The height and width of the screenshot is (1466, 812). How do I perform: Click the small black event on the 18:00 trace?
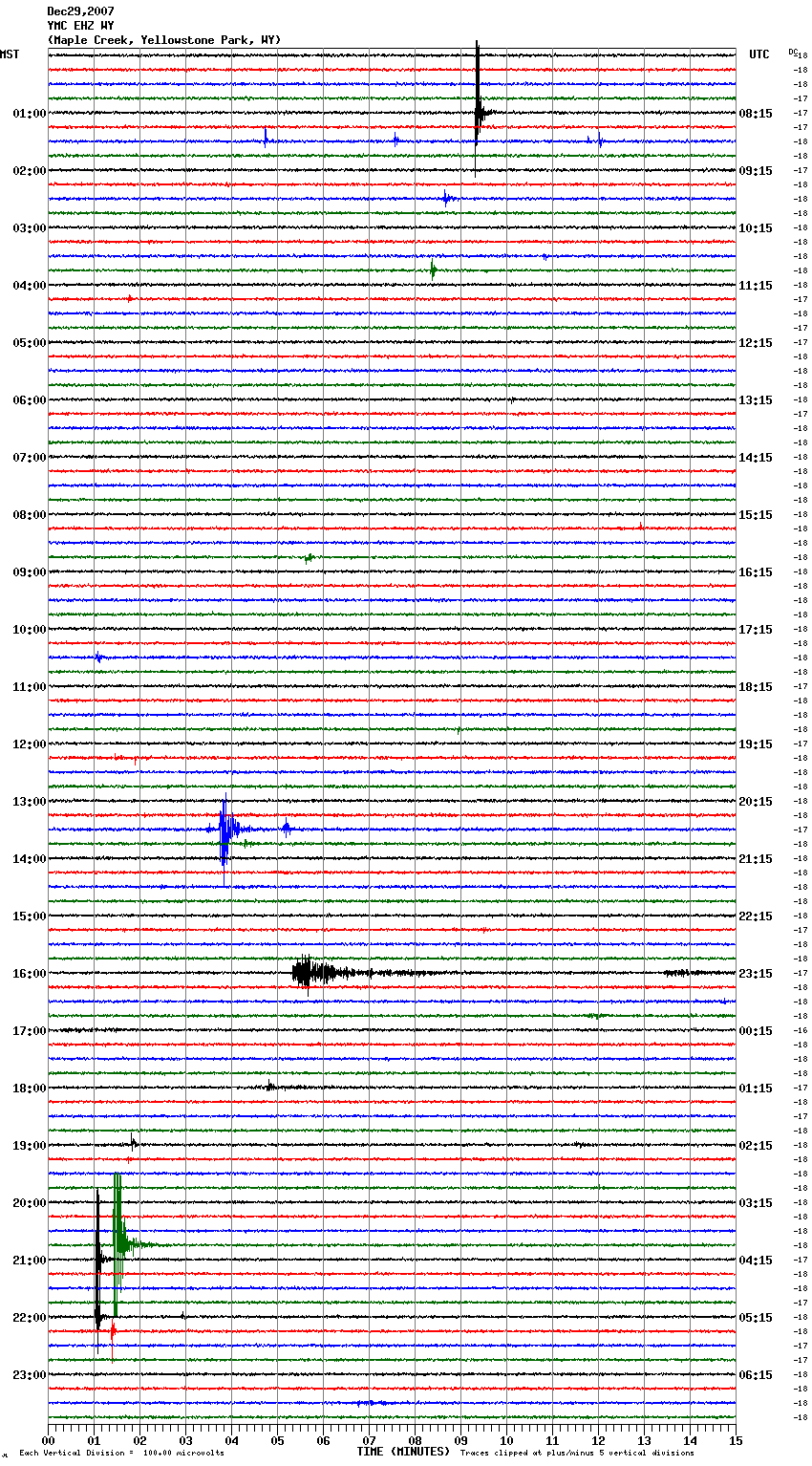tap(271, 1086)
